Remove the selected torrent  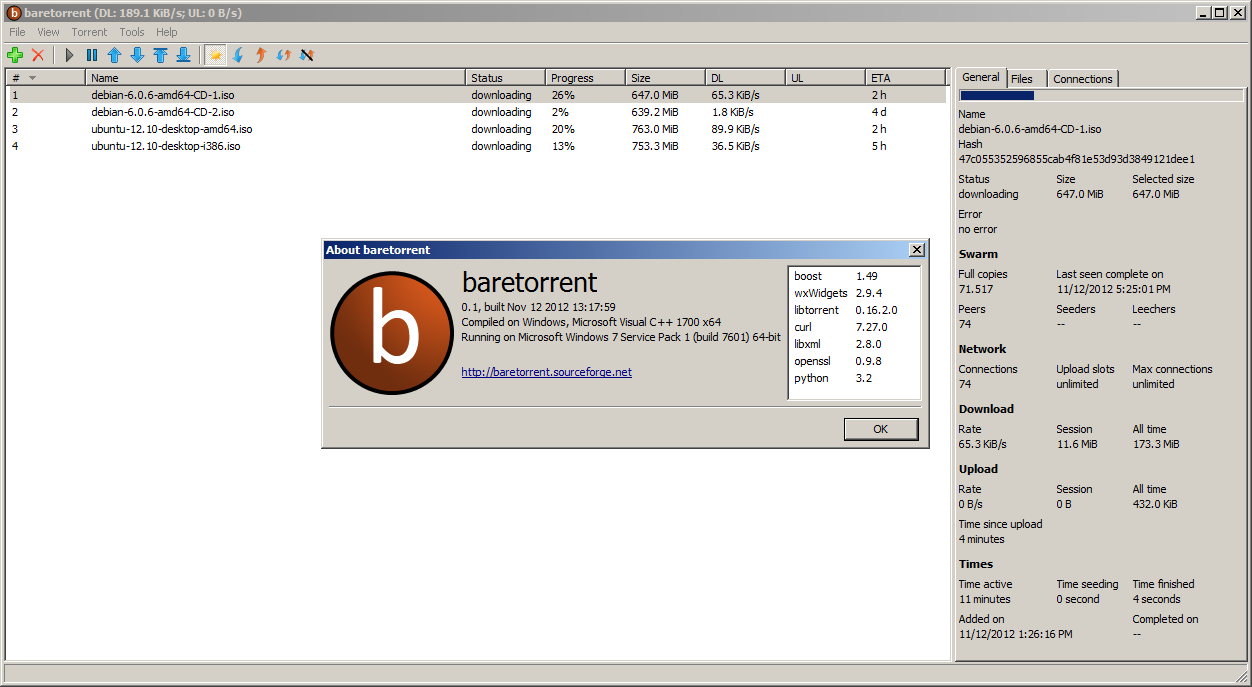[x=38, y=55]
